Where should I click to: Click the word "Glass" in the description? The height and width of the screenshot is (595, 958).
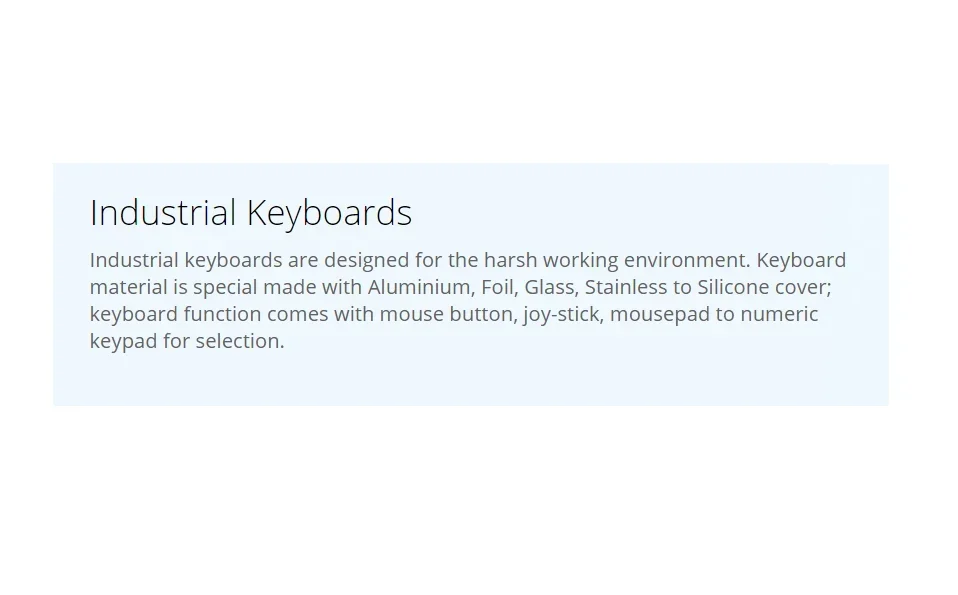pyautogui.click(x=549, y=287)
